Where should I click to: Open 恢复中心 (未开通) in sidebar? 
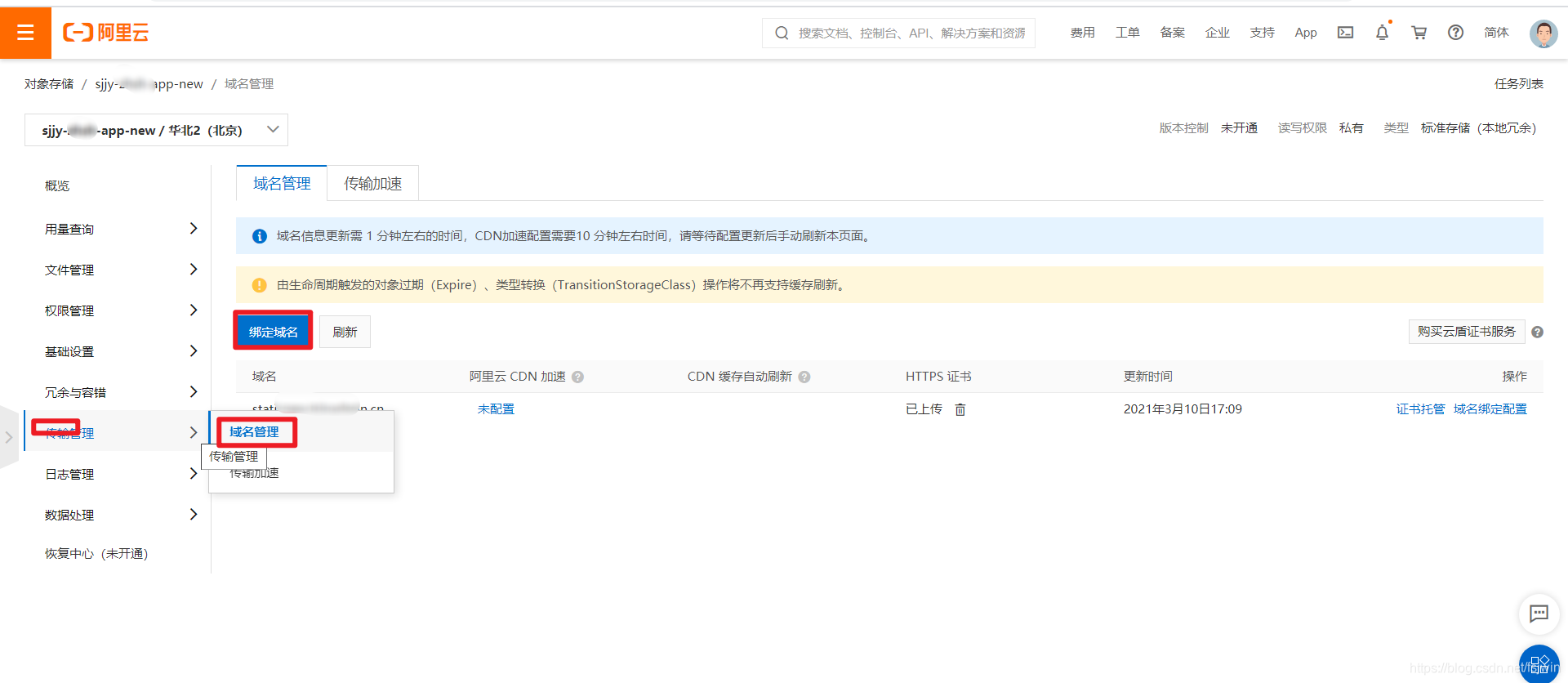tap(96, 554)
